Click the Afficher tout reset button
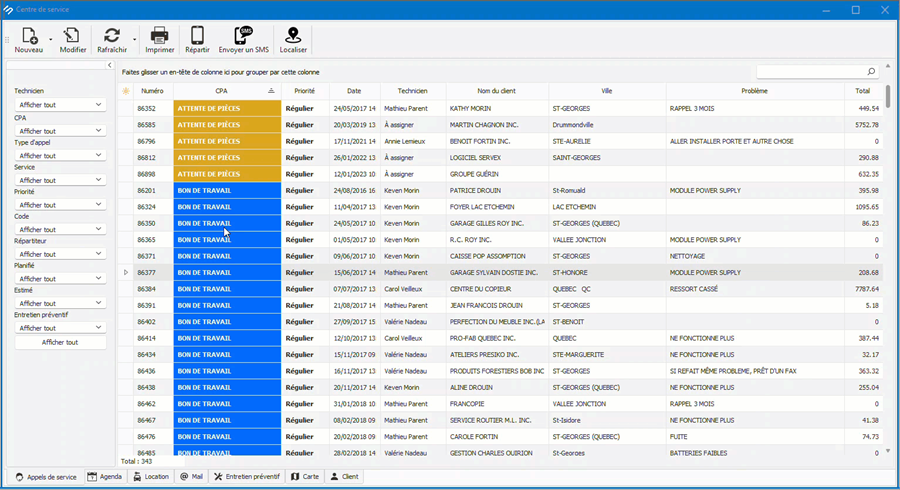This screenshot has width=900, height=490. [x=60, y=342]
